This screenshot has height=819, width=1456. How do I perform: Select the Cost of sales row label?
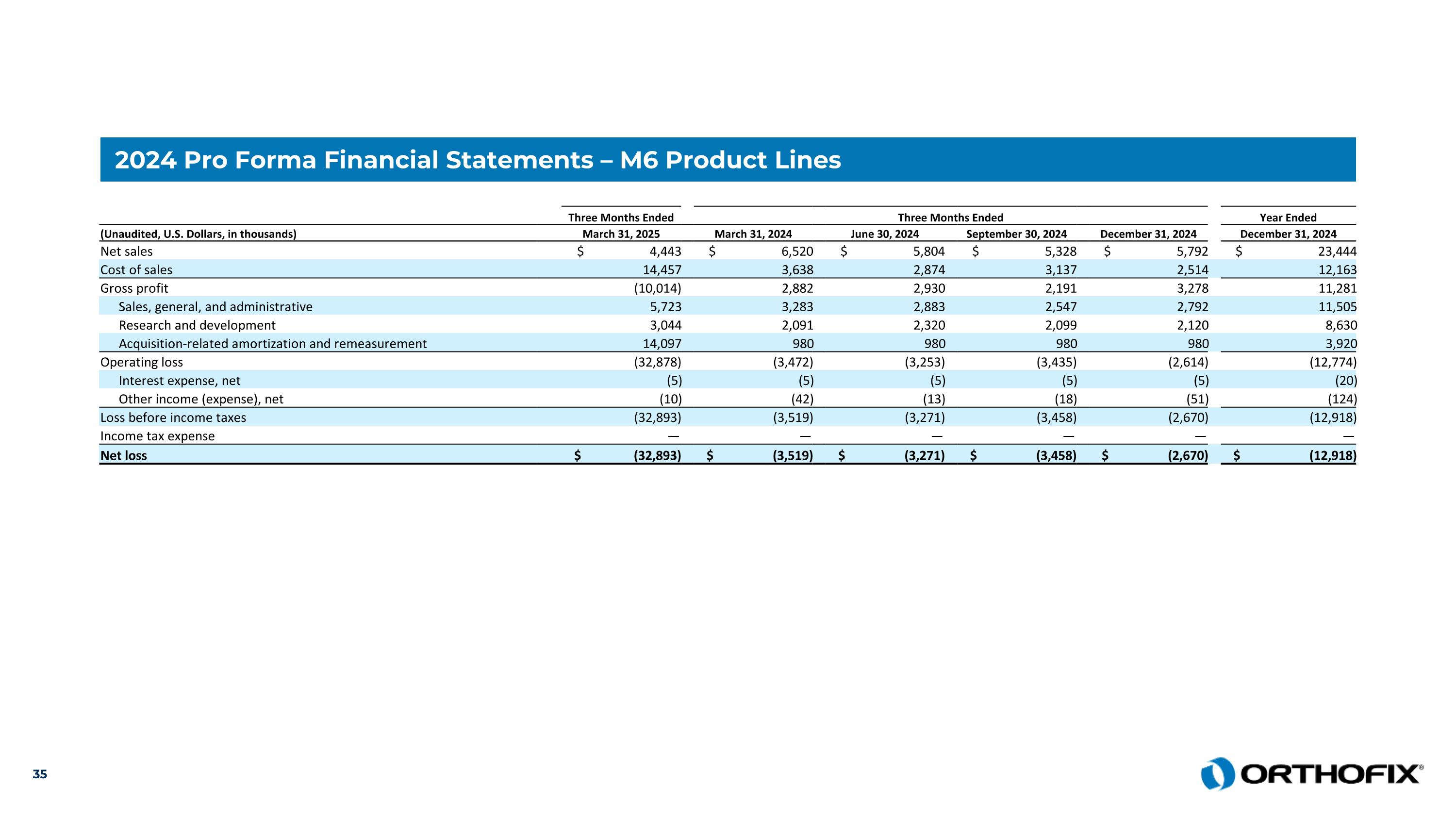click(136, 270)
